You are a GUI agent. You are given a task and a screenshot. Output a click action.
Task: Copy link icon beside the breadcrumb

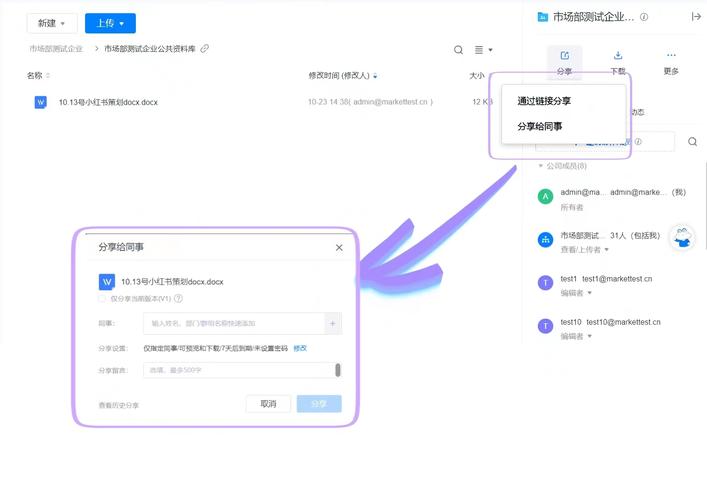coord(205,48)
